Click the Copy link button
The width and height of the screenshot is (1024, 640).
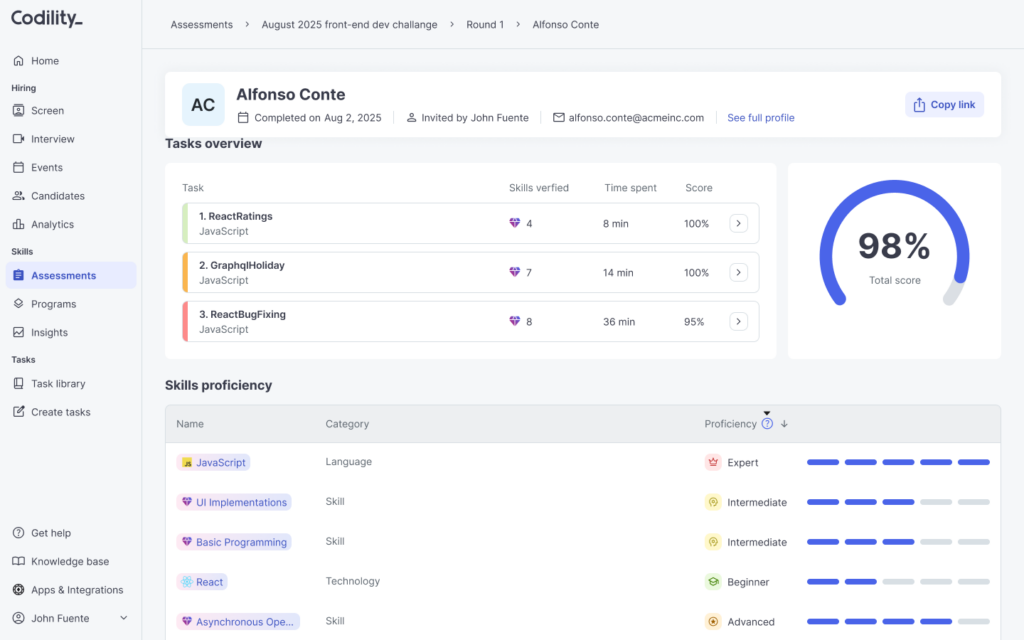click(x=944, y=104)
